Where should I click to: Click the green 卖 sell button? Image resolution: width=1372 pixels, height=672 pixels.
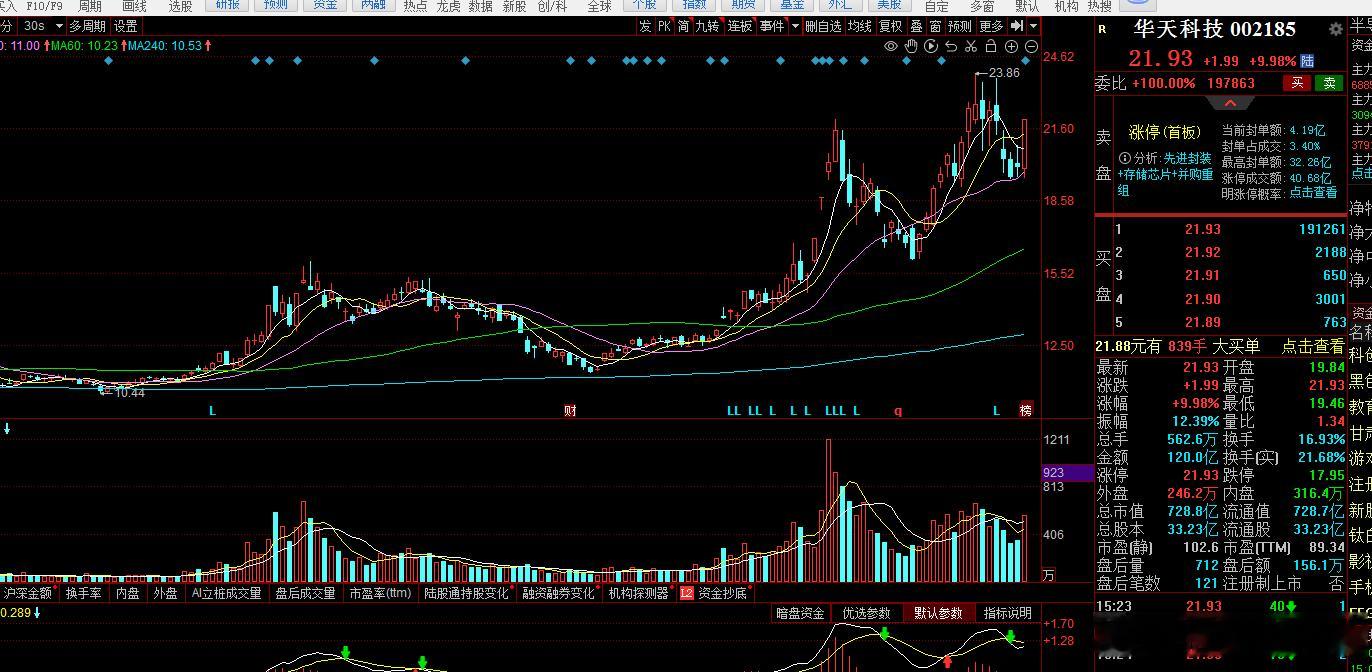pos(1329,83)
